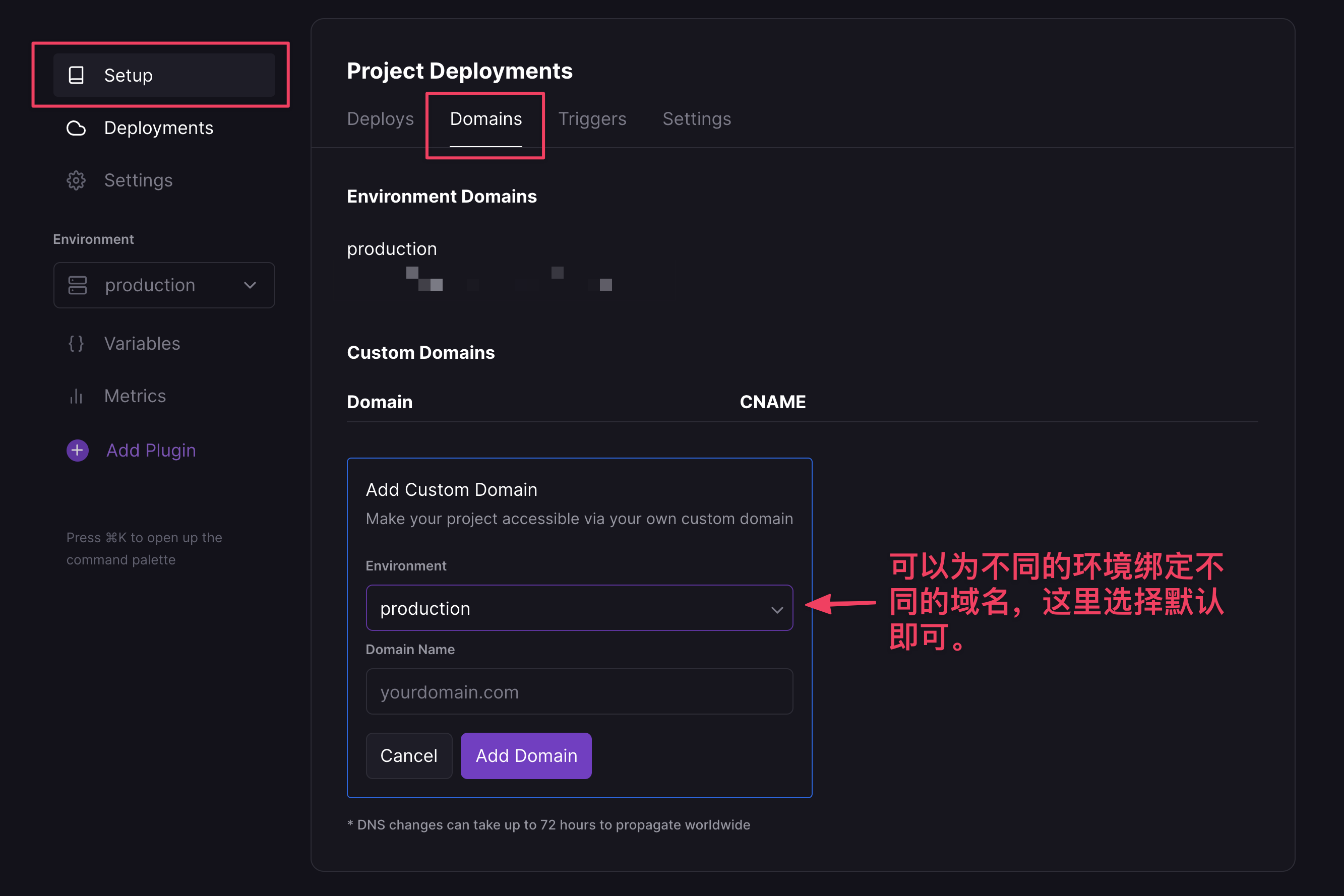Select the Domains tab
The image size is (1344, 896).
(485, 119)
